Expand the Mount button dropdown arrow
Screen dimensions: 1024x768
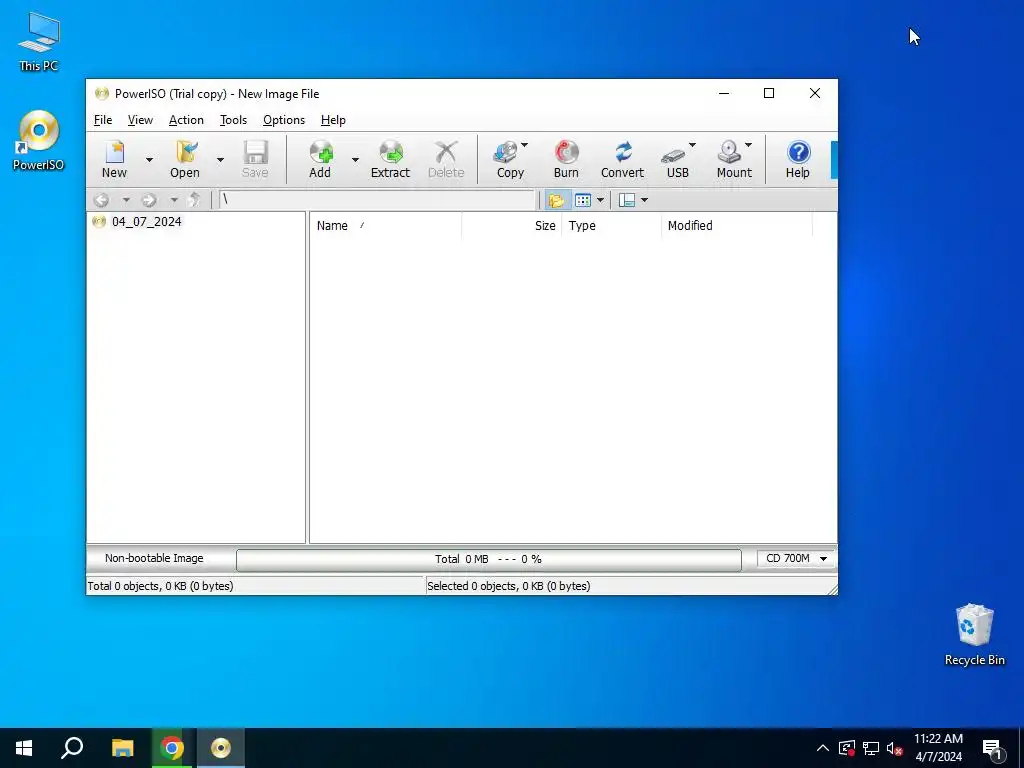point(748,145)
